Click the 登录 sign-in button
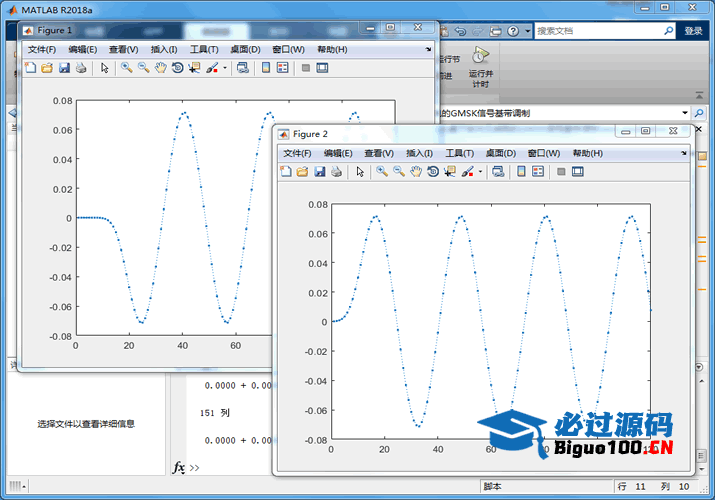Image resolution: width=715 pixels, height=500 pixels. (693, 31)
